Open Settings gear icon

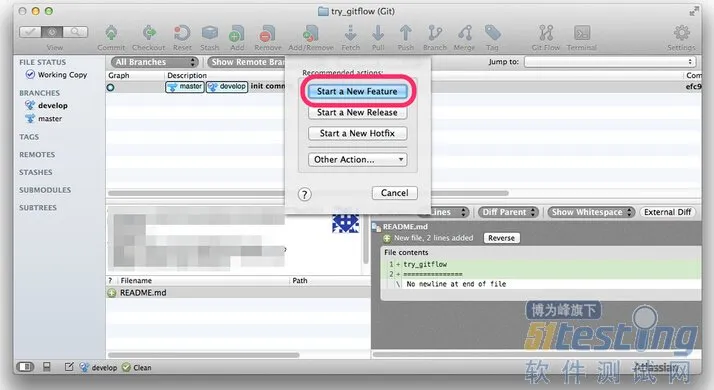[681, 33]
